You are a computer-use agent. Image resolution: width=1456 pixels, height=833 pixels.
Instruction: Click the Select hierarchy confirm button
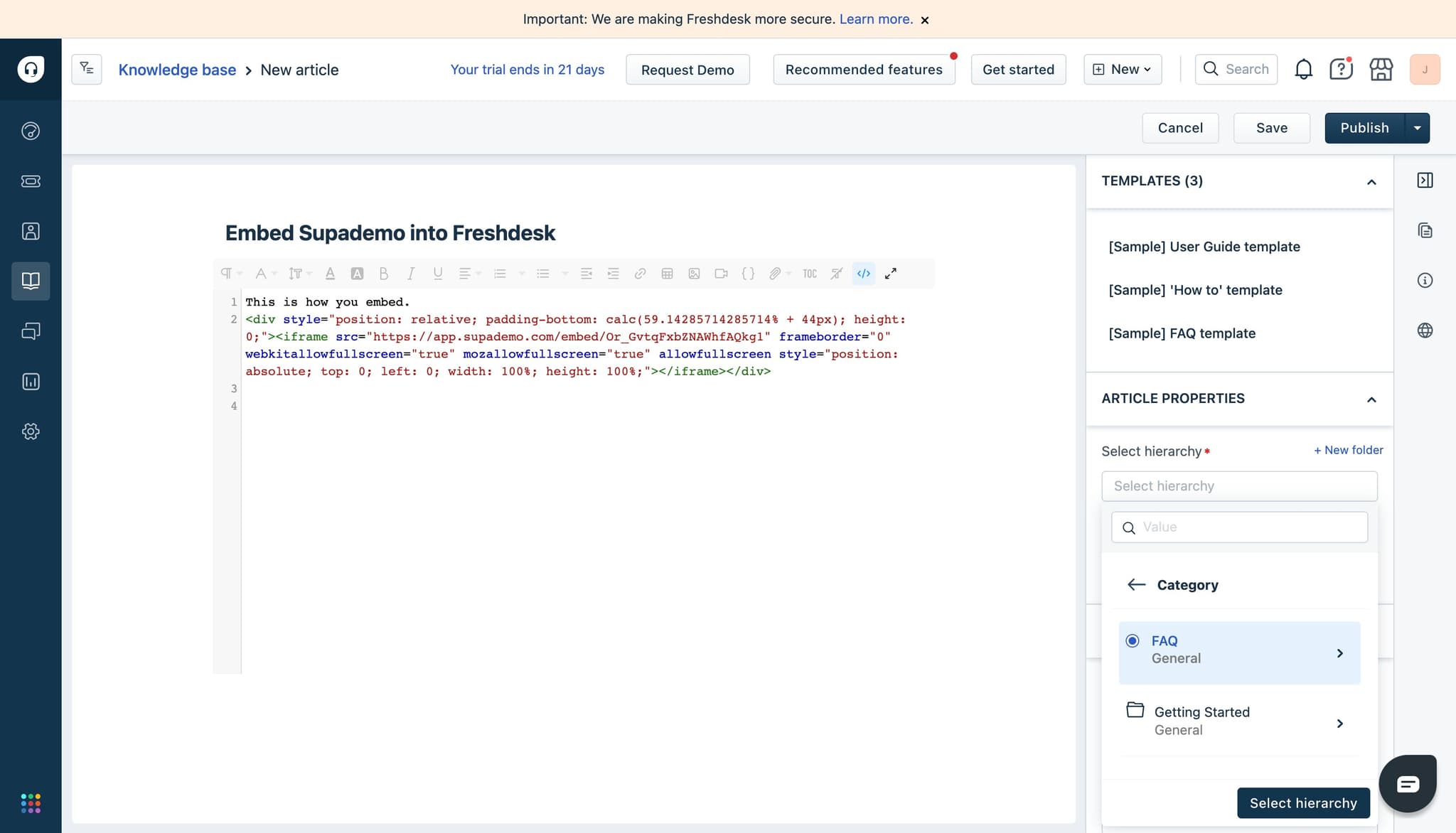click(x=1302, y=803)
